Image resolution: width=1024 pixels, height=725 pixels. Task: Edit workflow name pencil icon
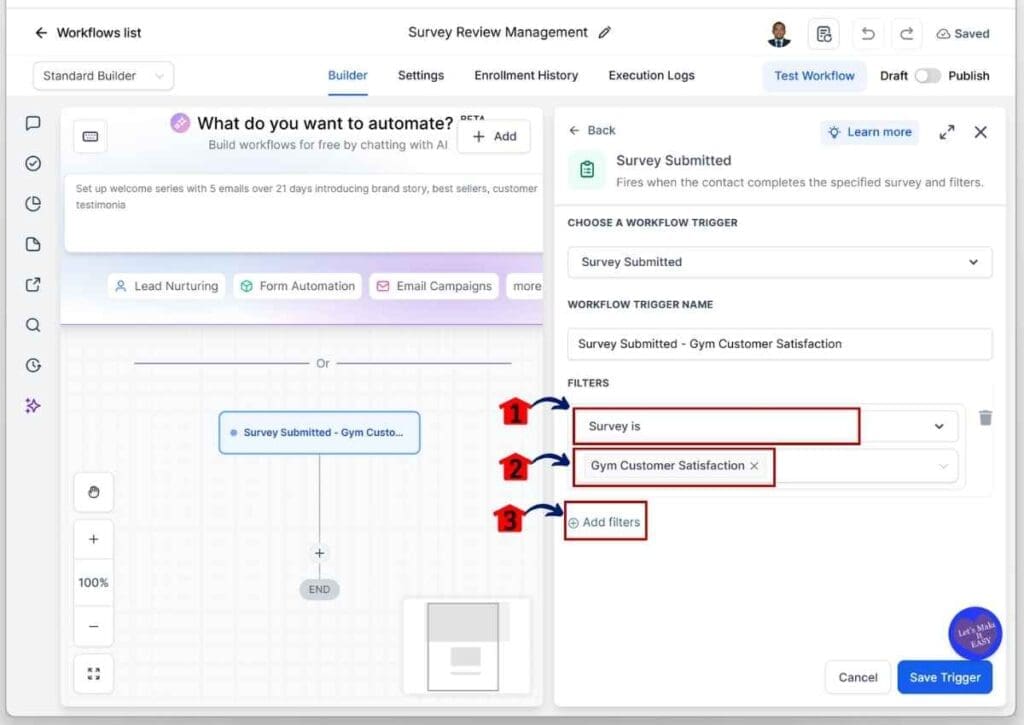605,32
